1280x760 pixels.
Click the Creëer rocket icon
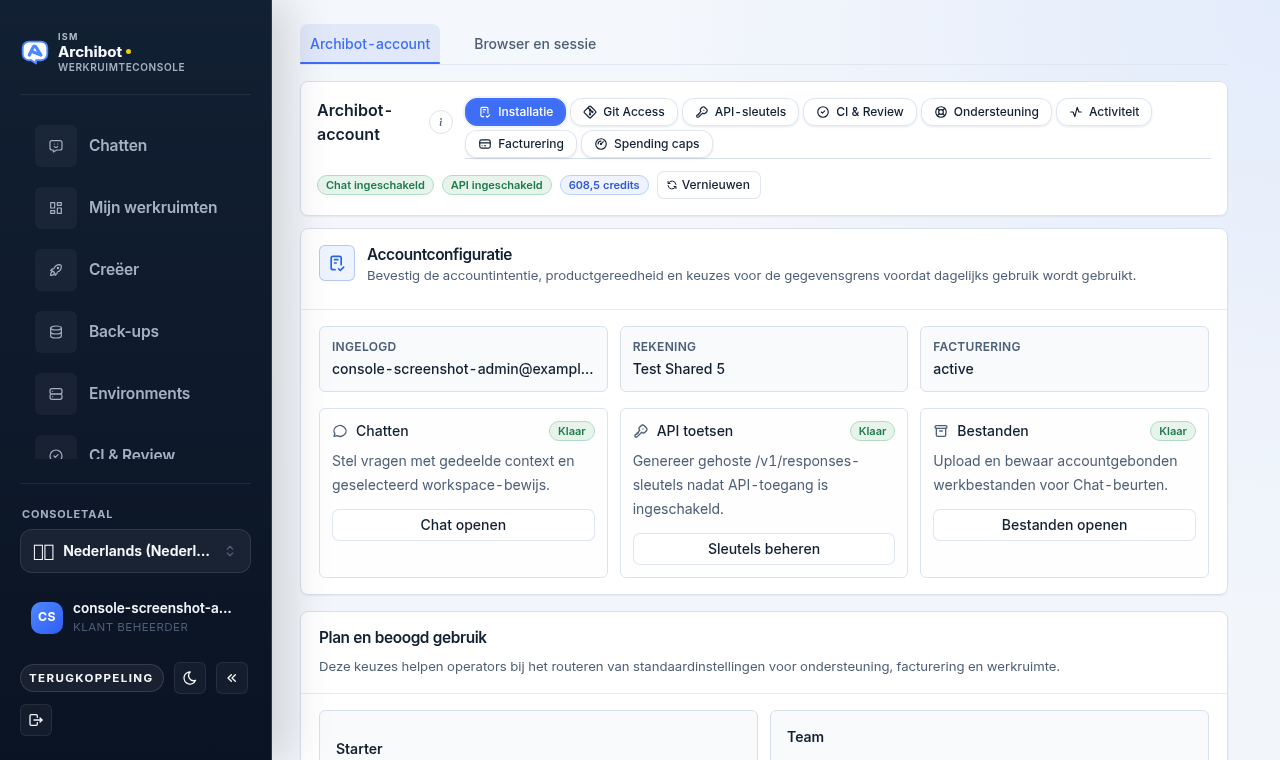click(x=56, y=270)
